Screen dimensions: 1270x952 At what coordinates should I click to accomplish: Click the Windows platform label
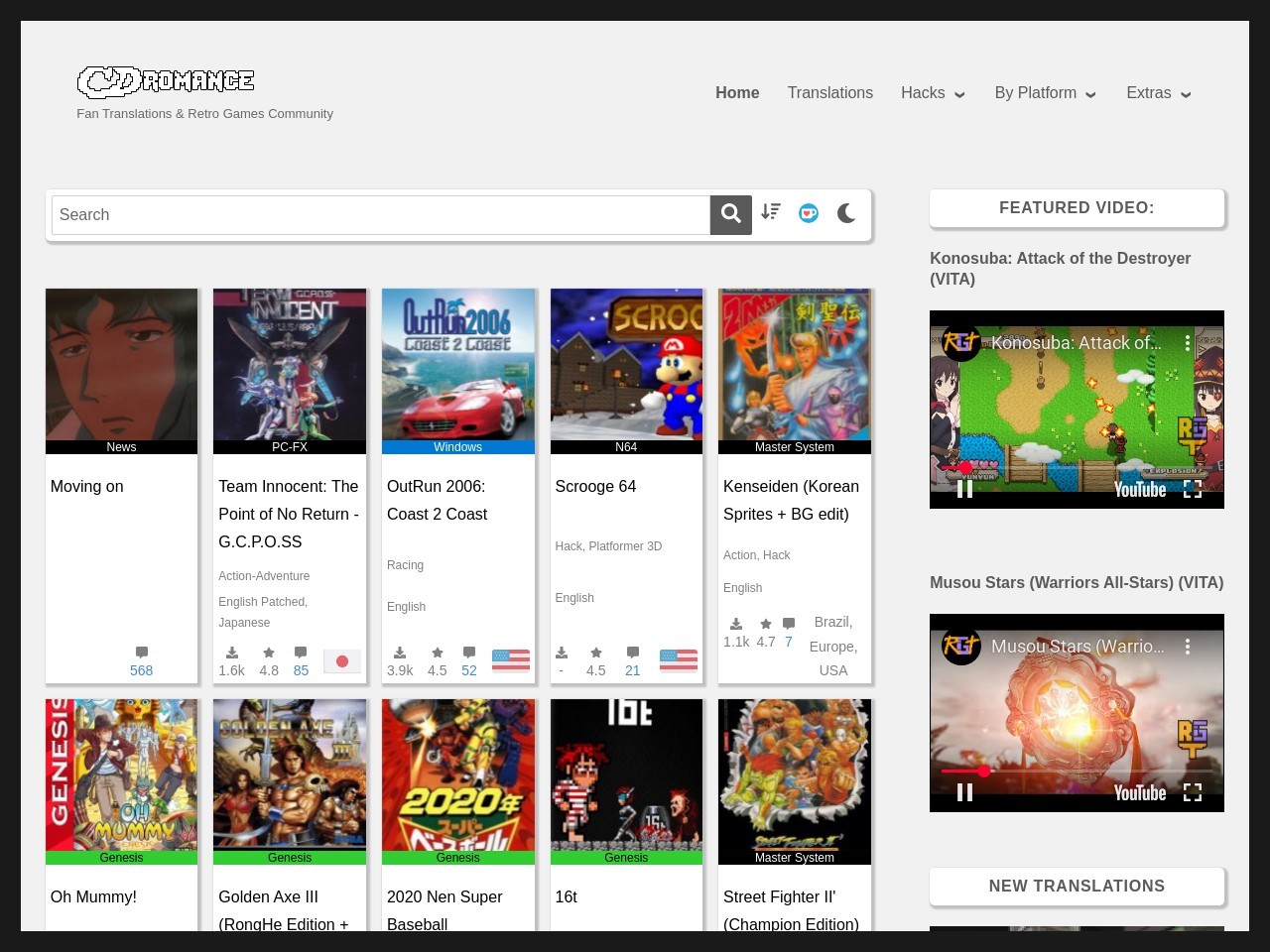[x=458, y=447]
